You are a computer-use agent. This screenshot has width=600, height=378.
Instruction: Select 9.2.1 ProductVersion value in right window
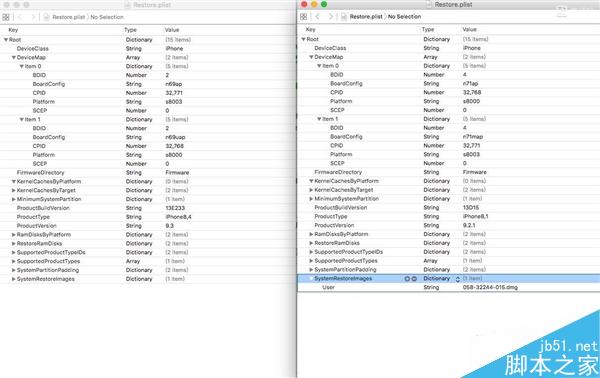coord(469,225)
